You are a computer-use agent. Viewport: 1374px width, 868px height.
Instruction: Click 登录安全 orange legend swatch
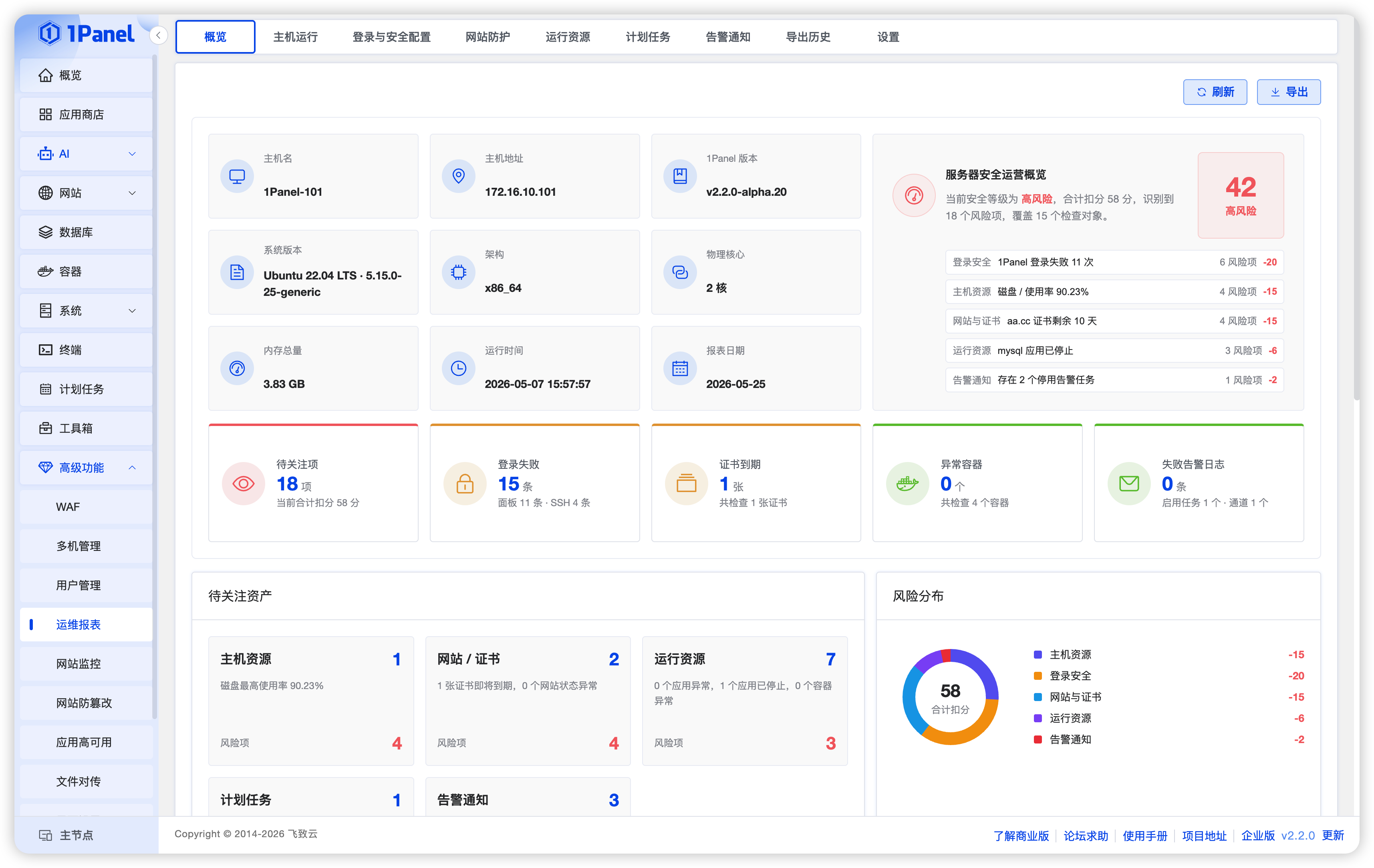tap(1038, 676)
